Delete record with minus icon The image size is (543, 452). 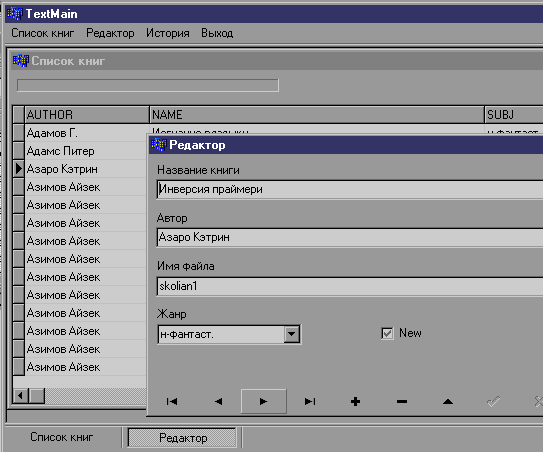tap(401, 401)
